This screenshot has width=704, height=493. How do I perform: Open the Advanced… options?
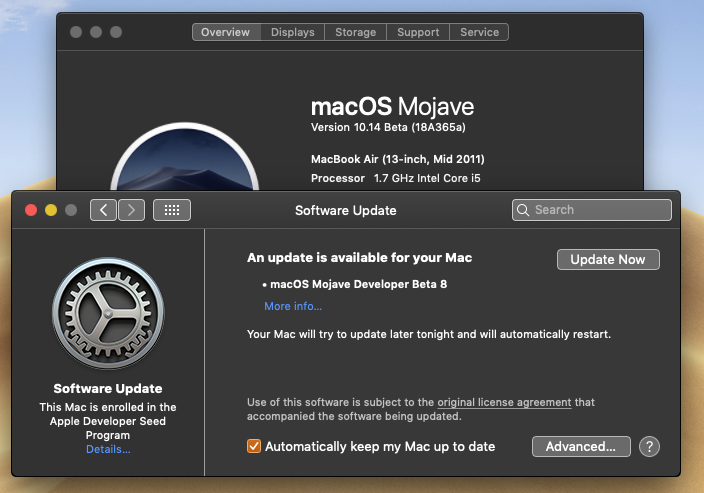click(x=581, y=447)
